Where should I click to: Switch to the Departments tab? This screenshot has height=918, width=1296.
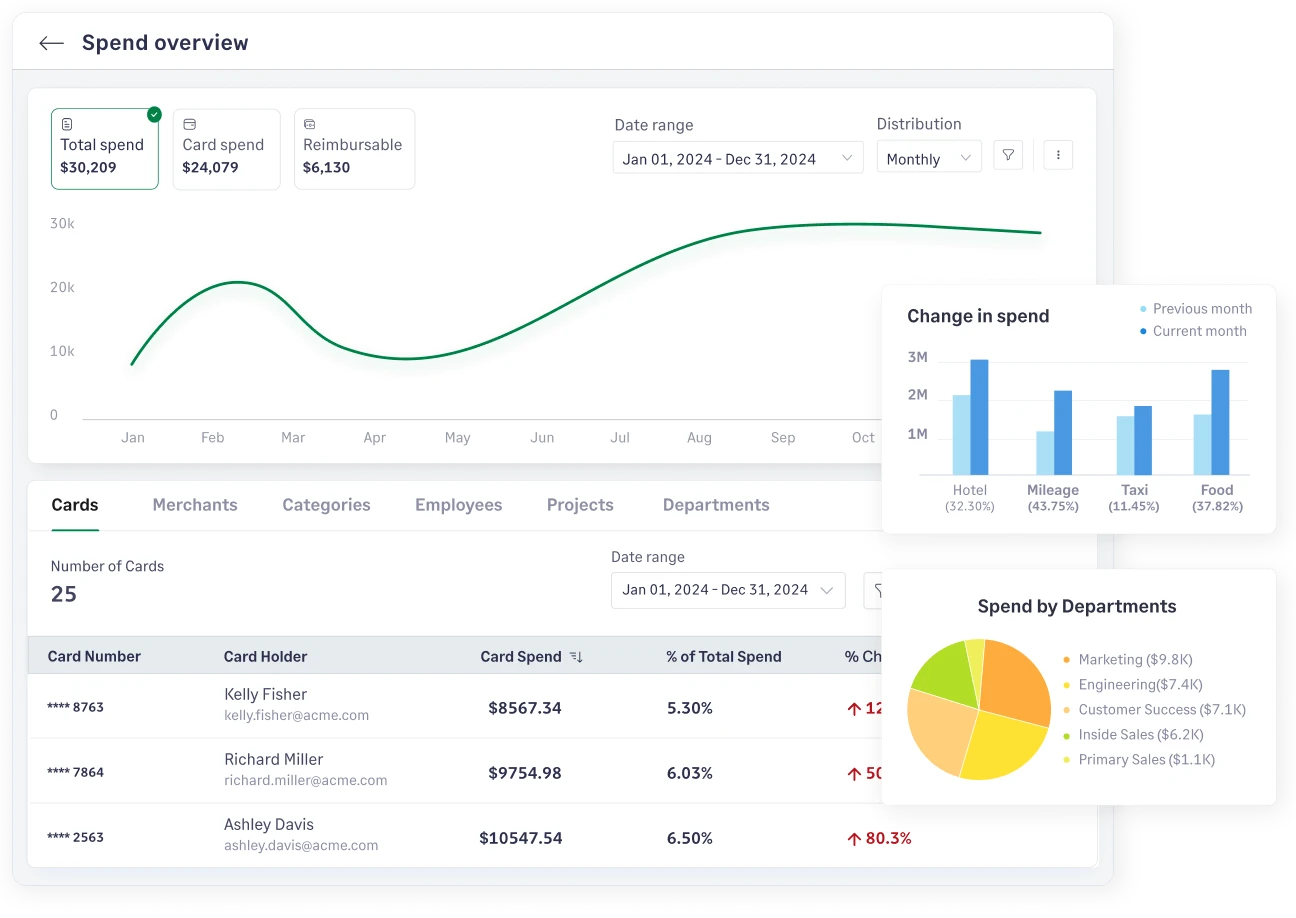tap(716, 505)
